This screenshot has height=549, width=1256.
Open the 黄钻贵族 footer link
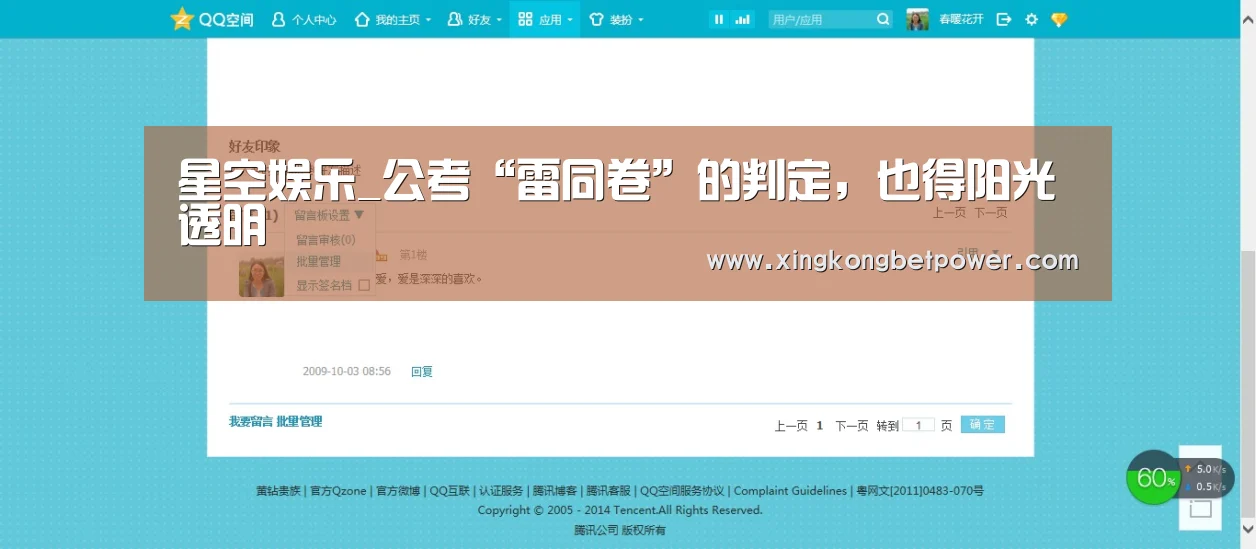[x=278, y=491]
